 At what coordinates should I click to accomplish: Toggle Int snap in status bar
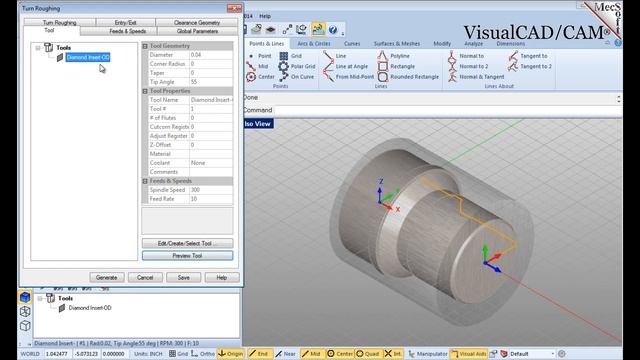pyautogui.click(x=393, y=354)
